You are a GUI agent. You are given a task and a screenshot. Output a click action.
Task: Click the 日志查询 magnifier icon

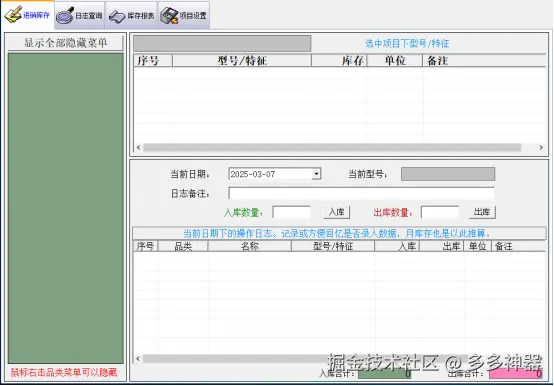point(65,16)
